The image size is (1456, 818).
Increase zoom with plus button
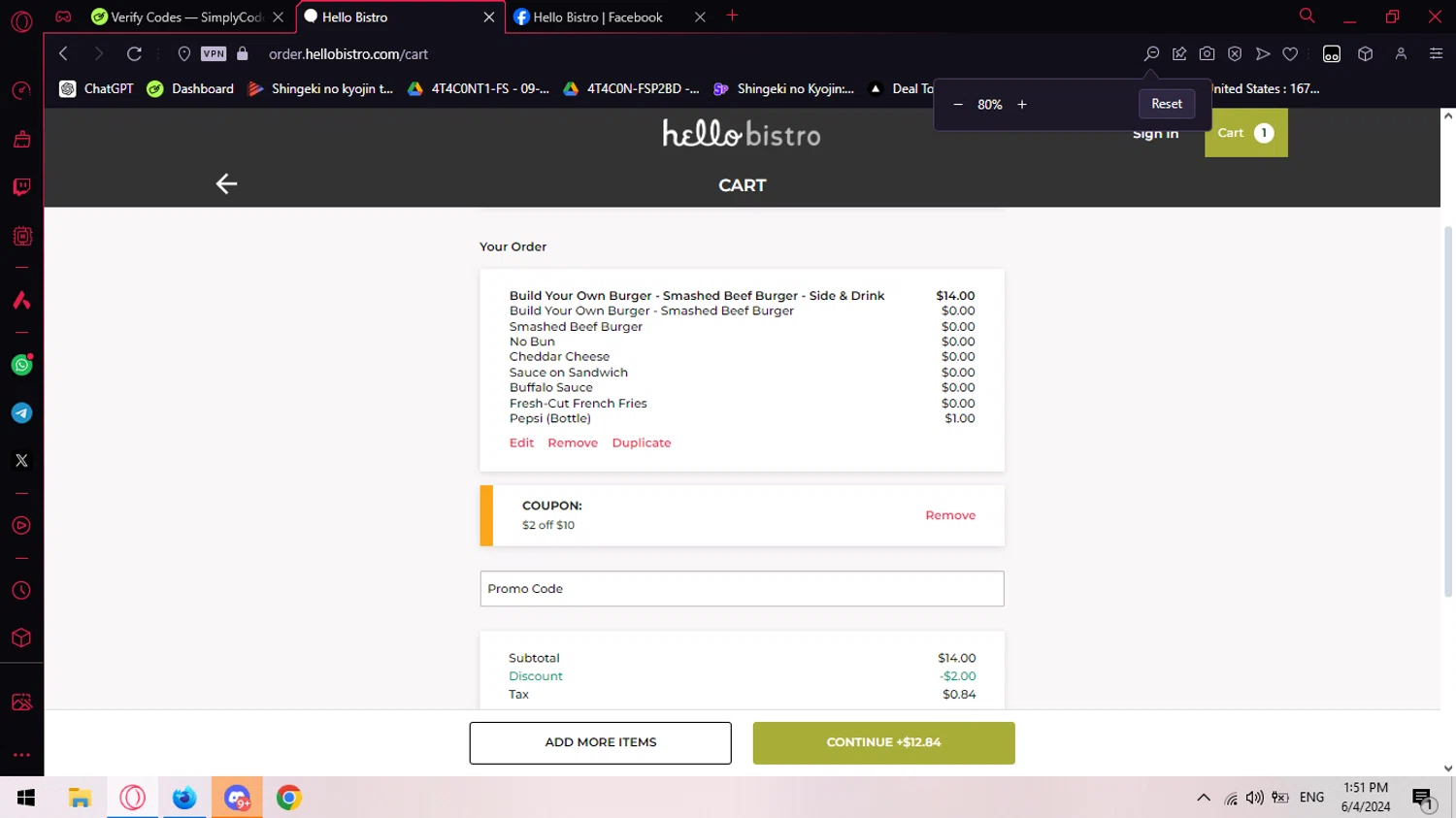click(1022, 105)
